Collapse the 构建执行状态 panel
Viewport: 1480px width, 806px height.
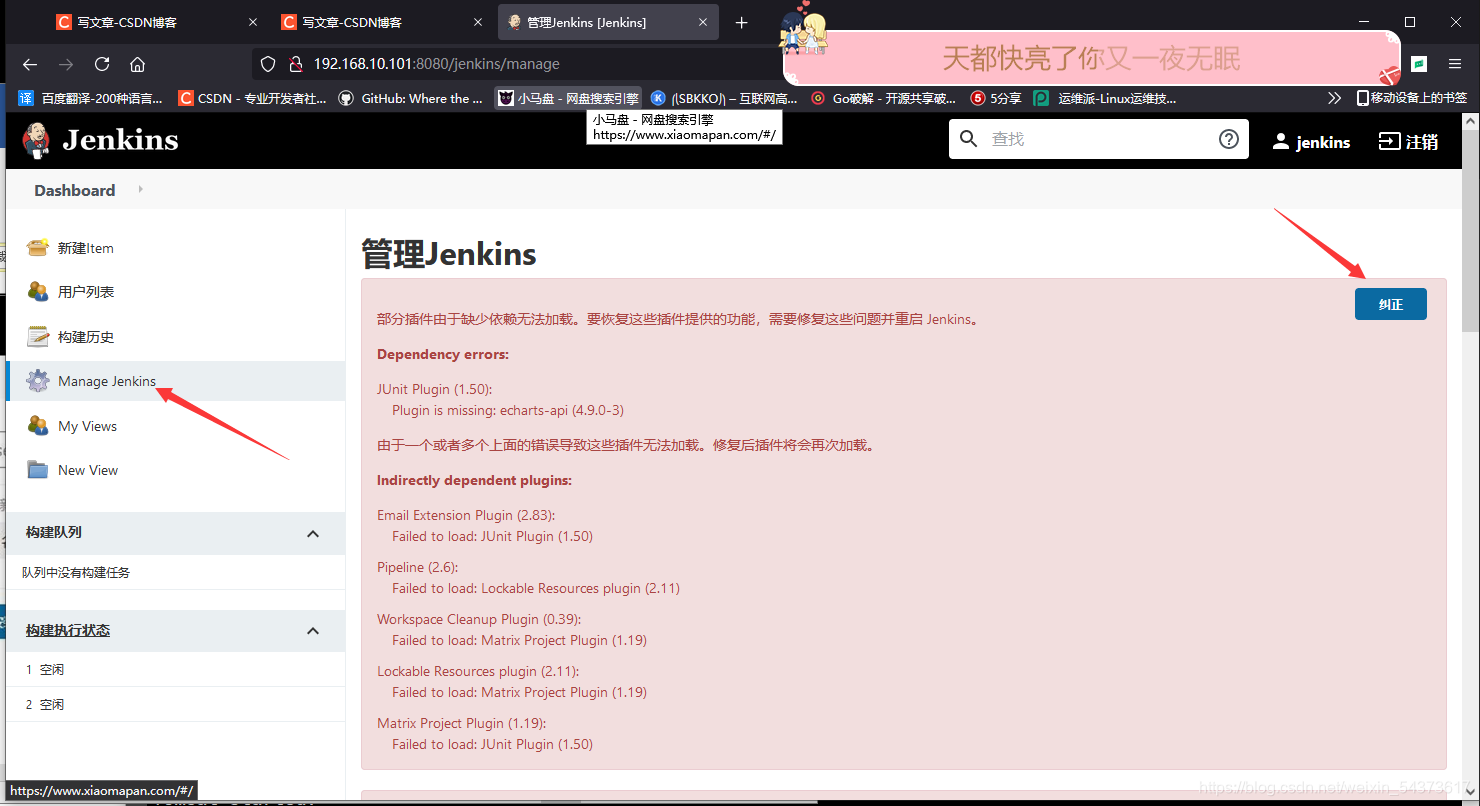tap(313, 631)
